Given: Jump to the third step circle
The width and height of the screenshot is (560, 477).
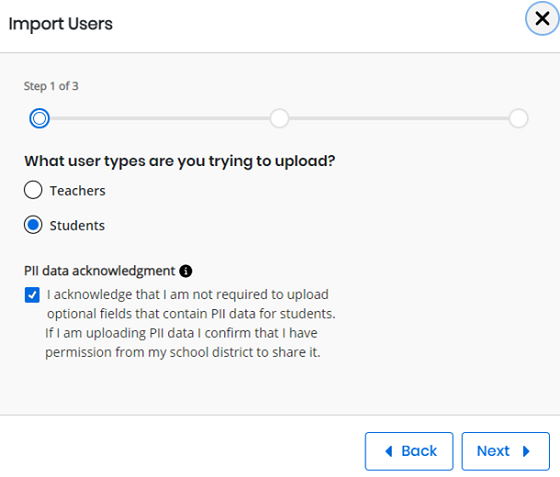Looking at the screenshot, I should click(x=518, y=118).
